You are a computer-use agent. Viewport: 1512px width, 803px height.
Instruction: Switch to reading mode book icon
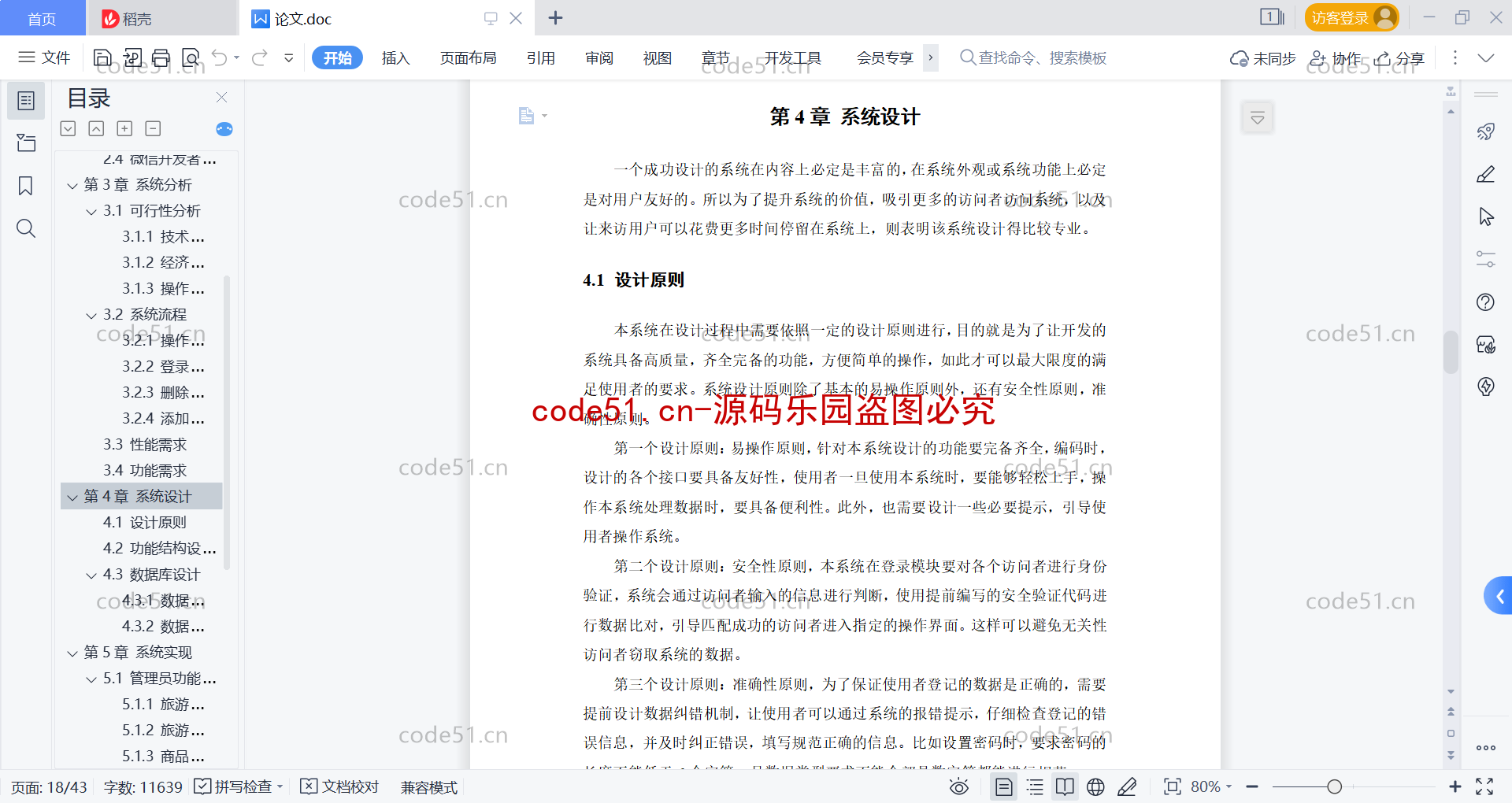[x=1065, y=786]
